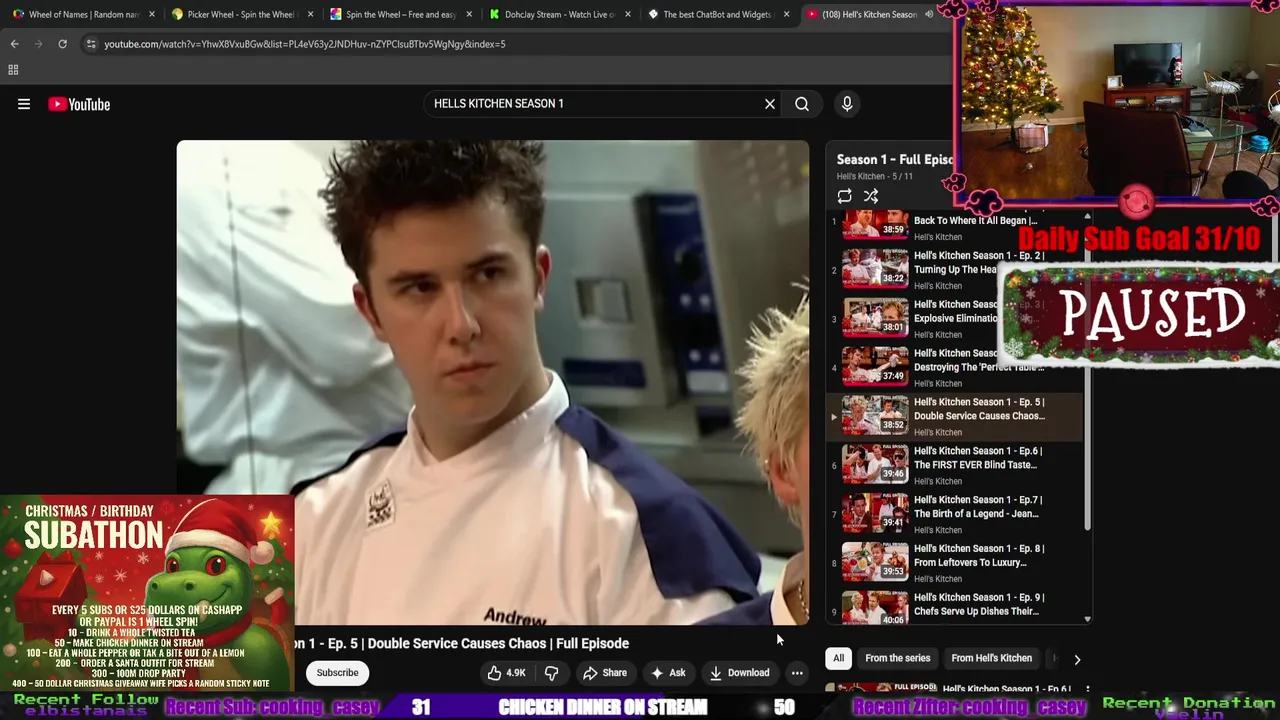
Task: Toggle playlist loop
Action: click(x=845, y=196)
